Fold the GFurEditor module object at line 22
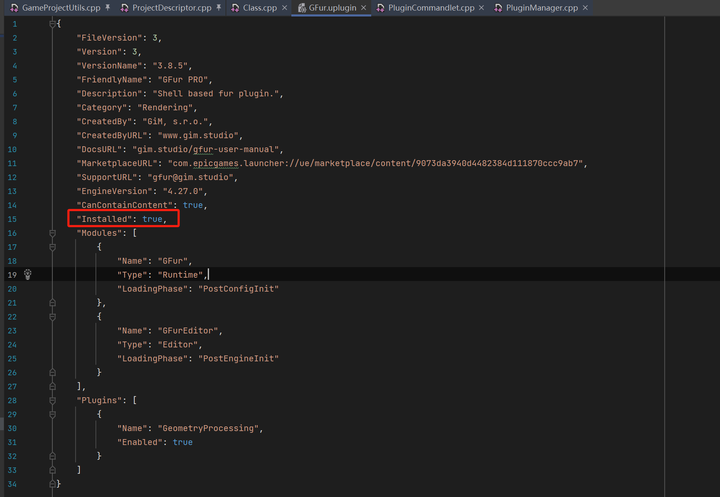 [x=52, y=316]
